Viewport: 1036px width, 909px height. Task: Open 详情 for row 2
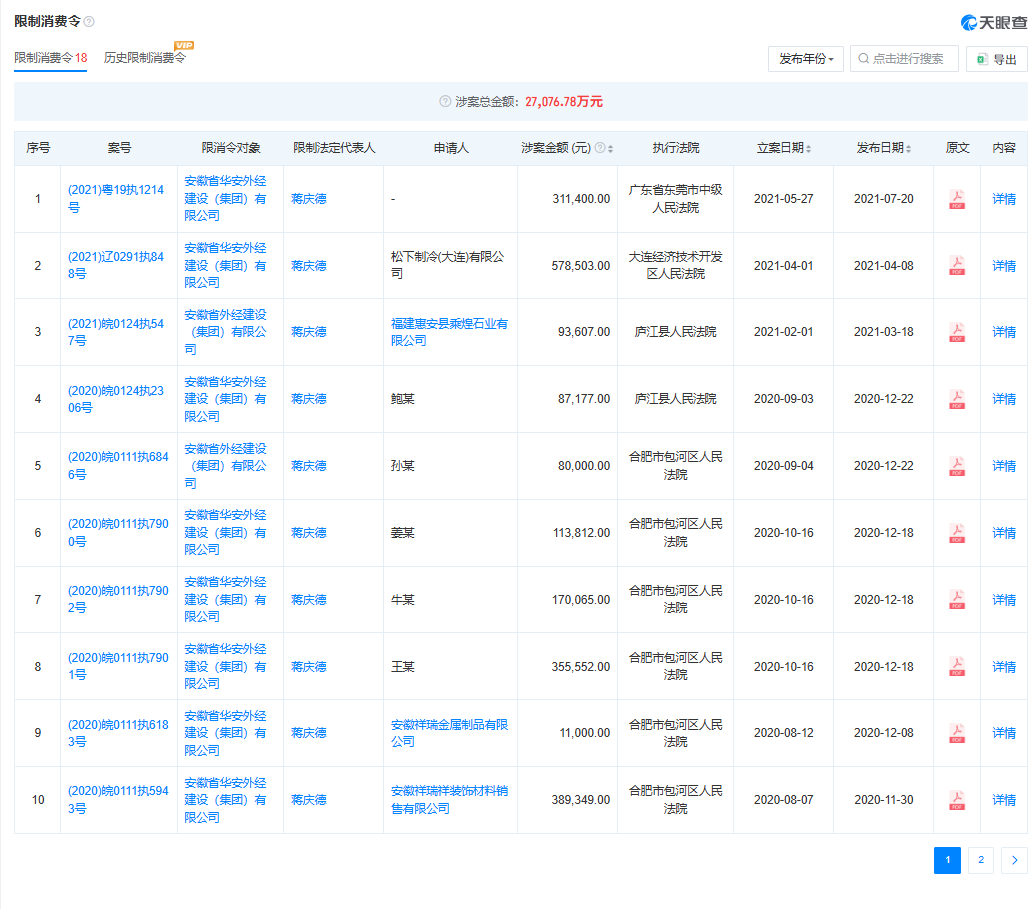[x=1004, y=266]
